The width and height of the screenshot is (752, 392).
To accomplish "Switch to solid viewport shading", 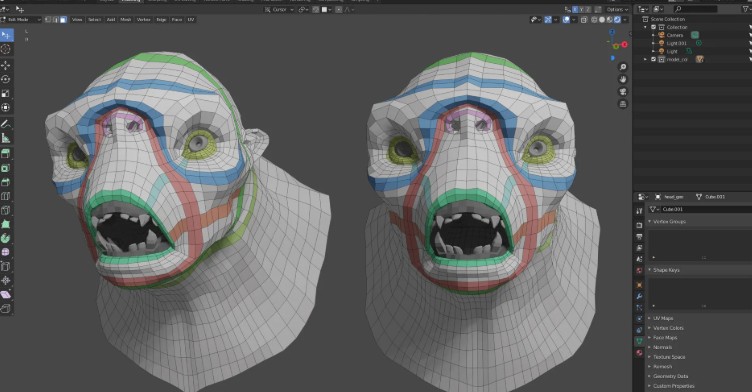I will tap(602, 20).
